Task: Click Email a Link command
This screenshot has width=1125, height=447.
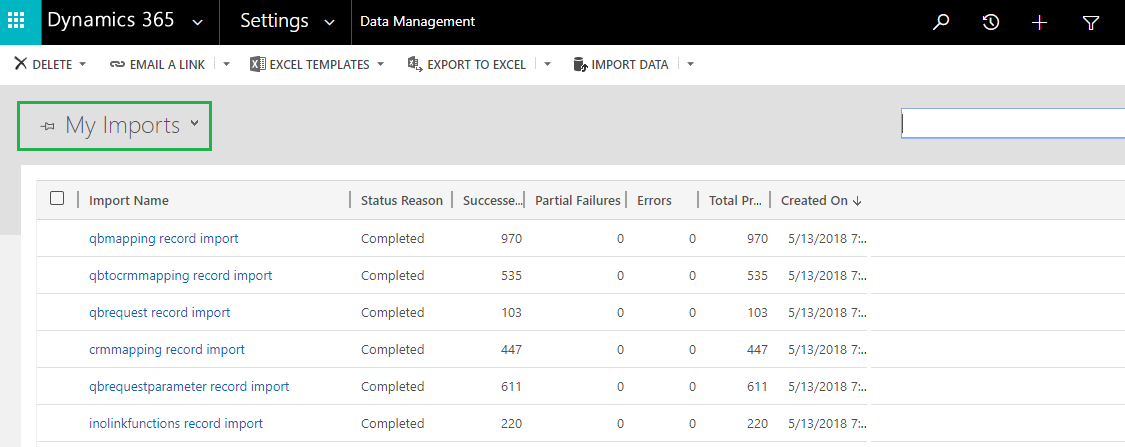Action: [157, 65]
